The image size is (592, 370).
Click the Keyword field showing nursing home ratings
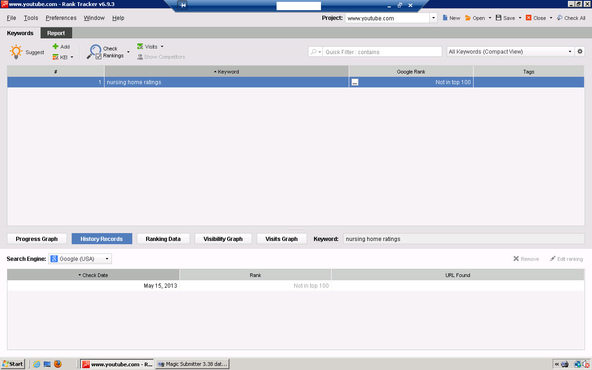464,239
